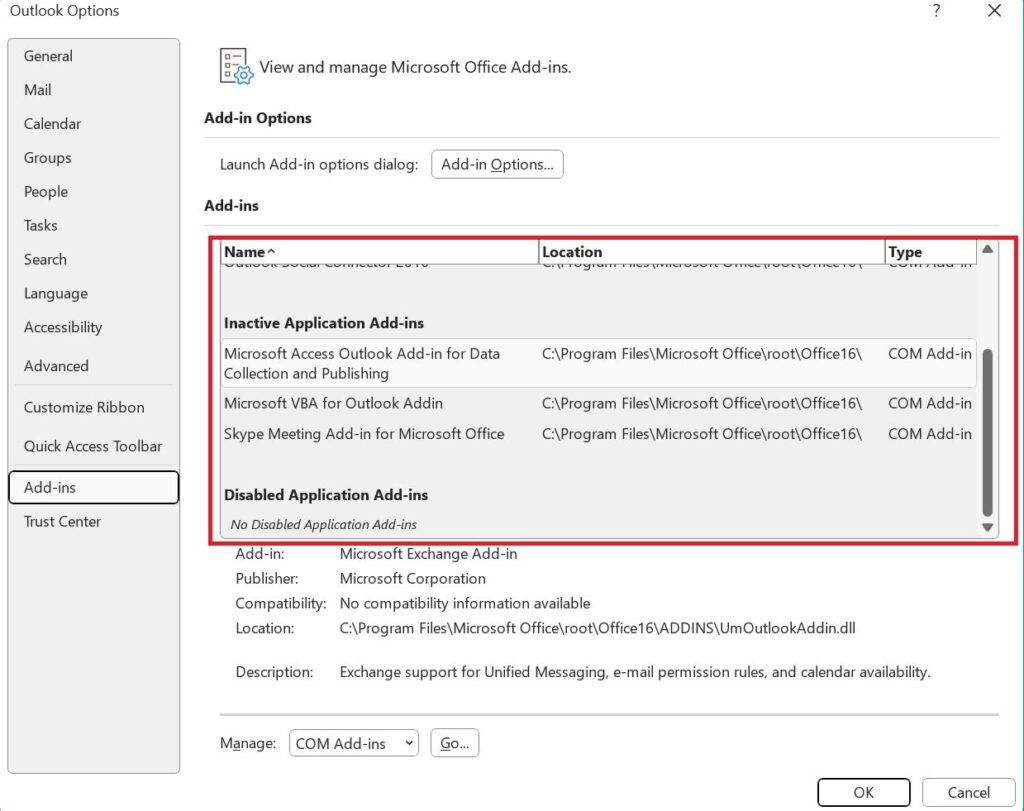The height and width of the screenshot is (811, 1024).
Task: Go to the Accessibility settings
Action: [x=63, y=327]
